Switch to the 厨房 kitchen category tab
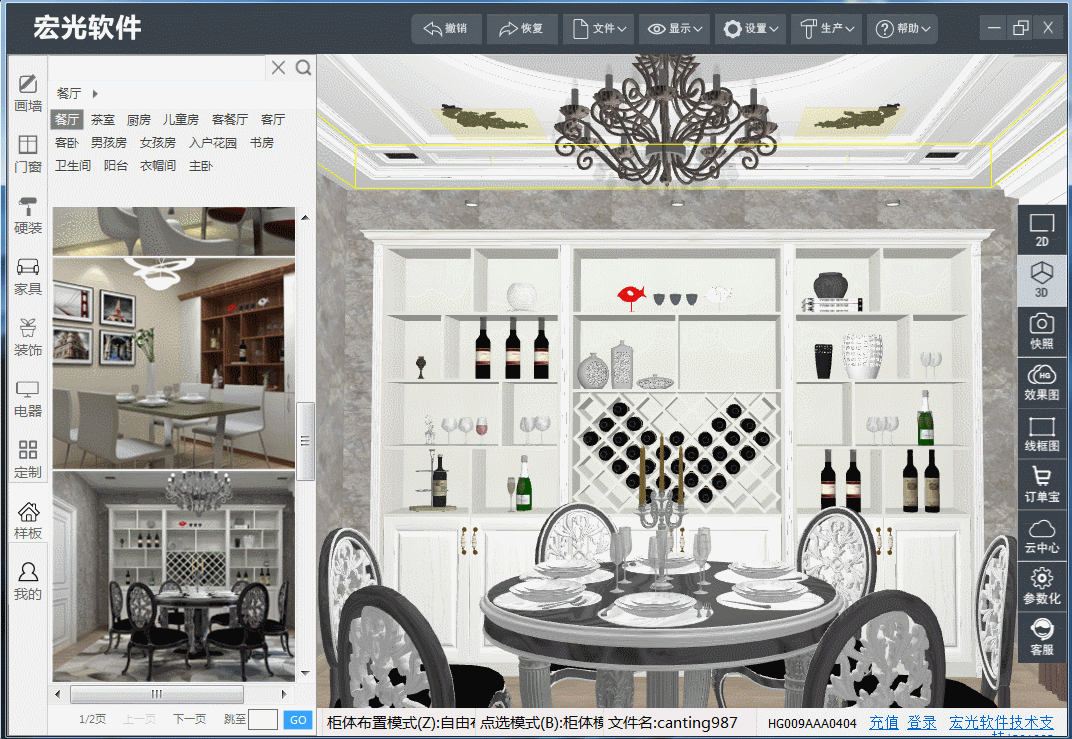Screen dimensions: 1072x739 click(x=139, y=119)
